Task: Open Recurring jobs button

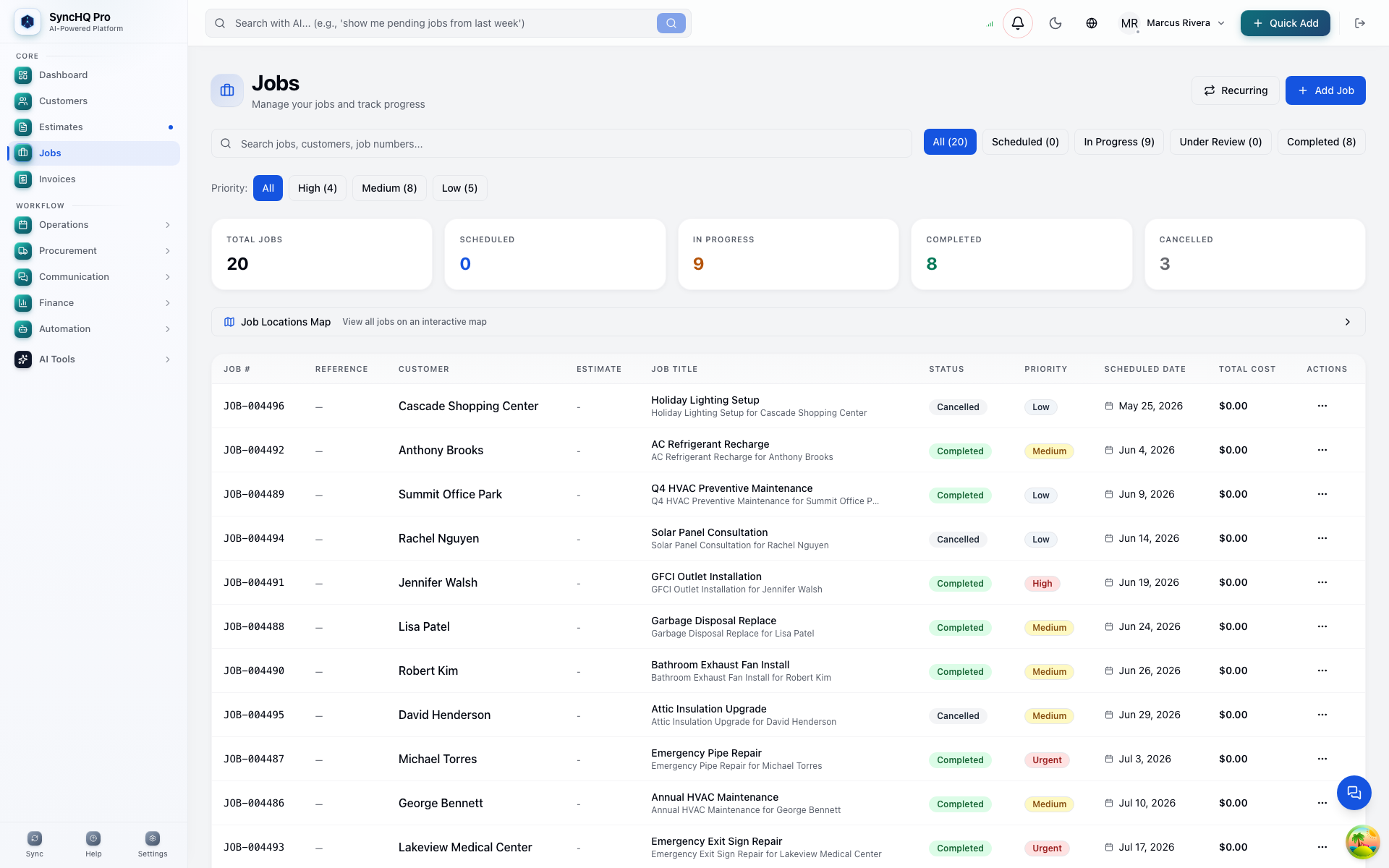Action: pyautogui.click(x=1235, y=90)
